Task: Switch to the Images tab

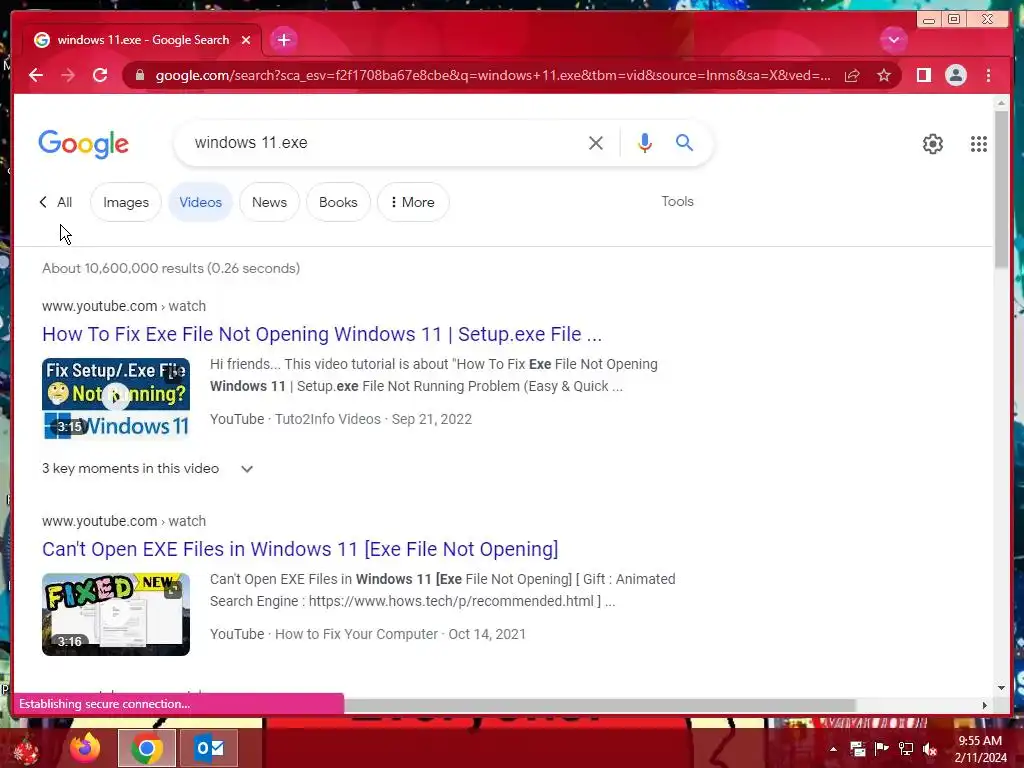Action: pyautogui.click(x=126, y=202)
